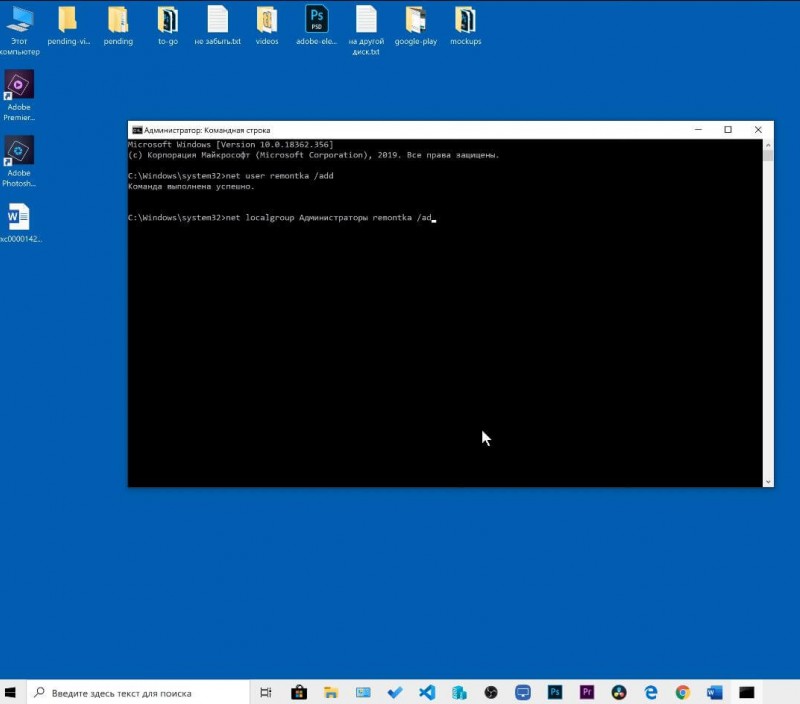Screen dimensions: 800x704
Task: Select the videos folder on desktop
Action: click(x=267, y=26)
